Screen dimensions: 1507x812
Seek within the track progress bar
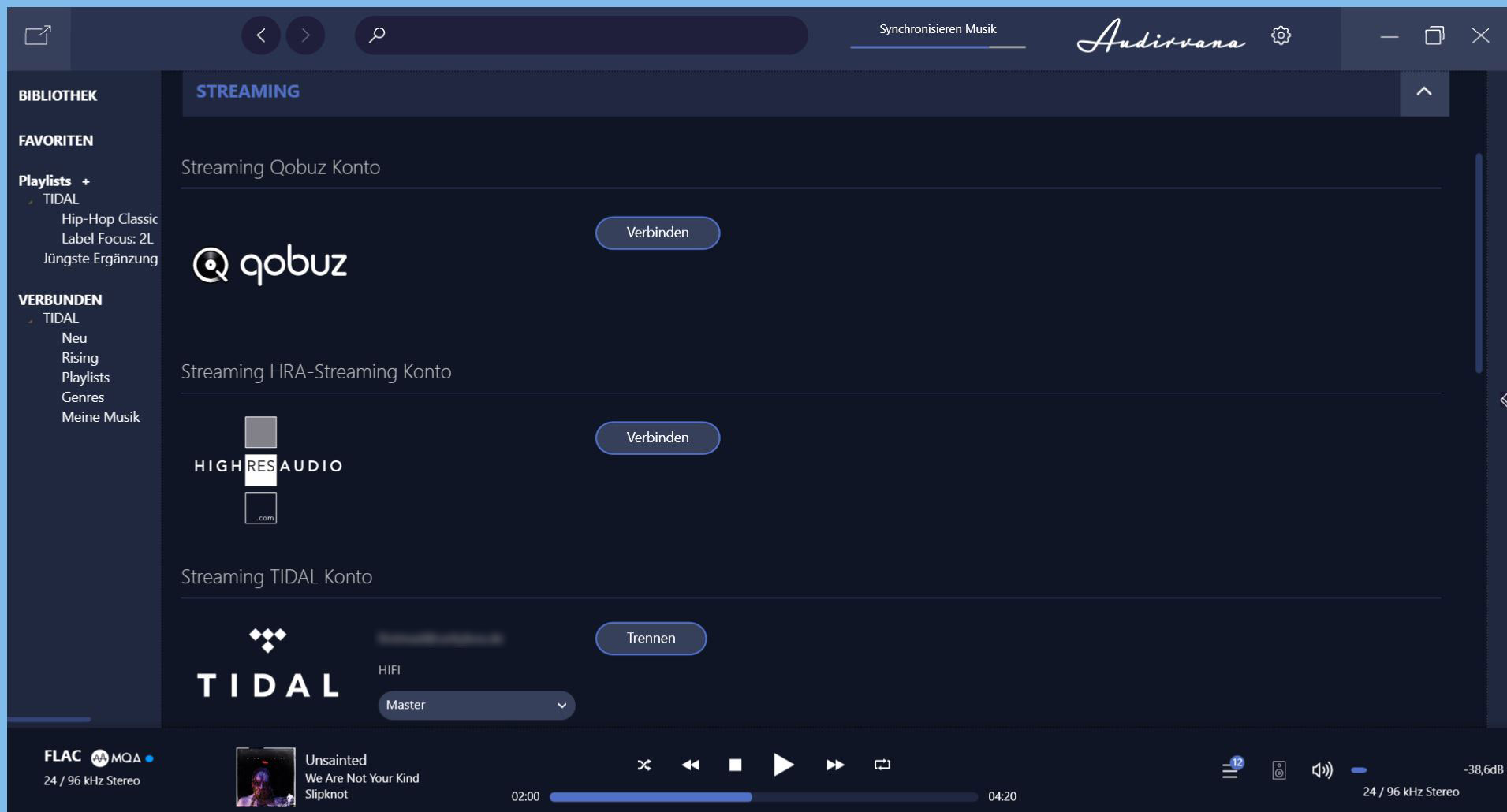(763, 797)
